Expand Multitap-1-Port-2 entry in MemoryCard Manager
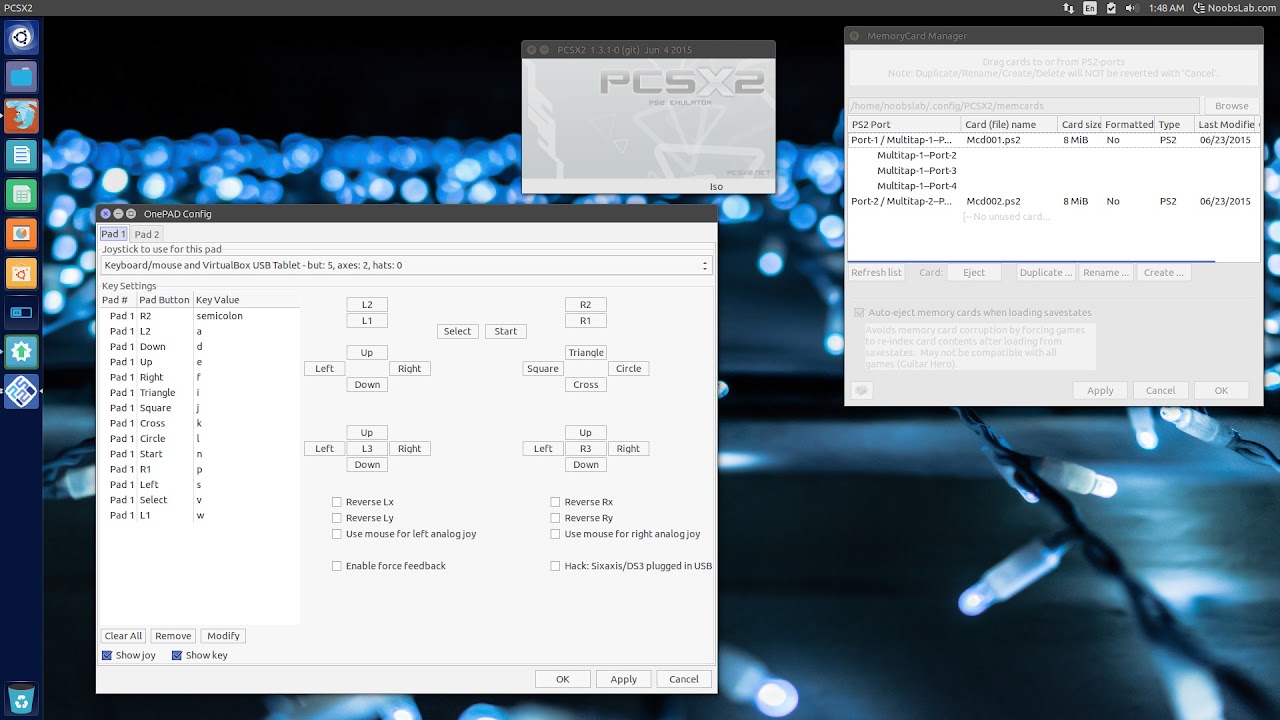1280x720 pixels. [x=916, y=155]
